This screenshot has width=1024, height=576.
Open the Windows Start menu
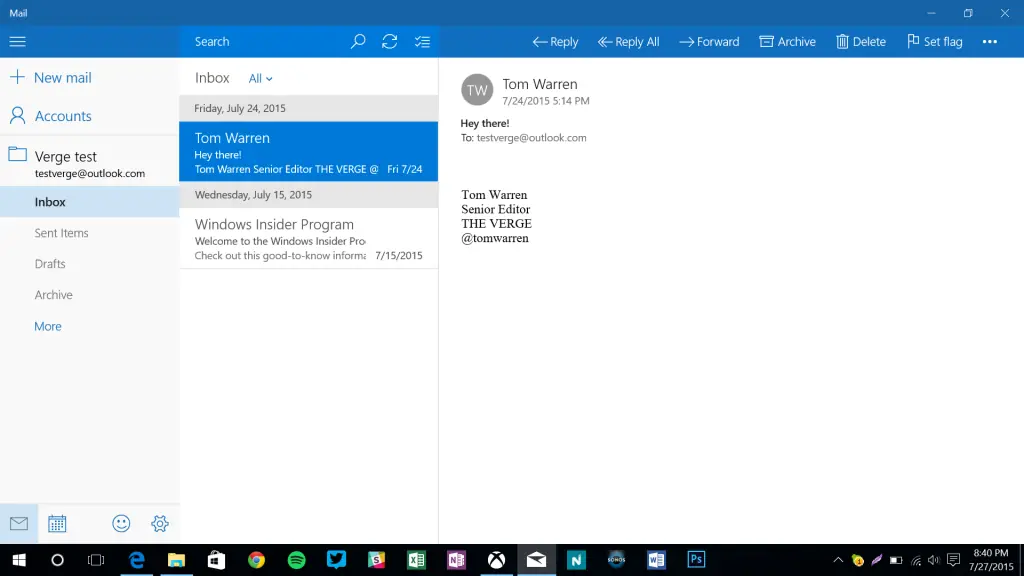(19, 560)
